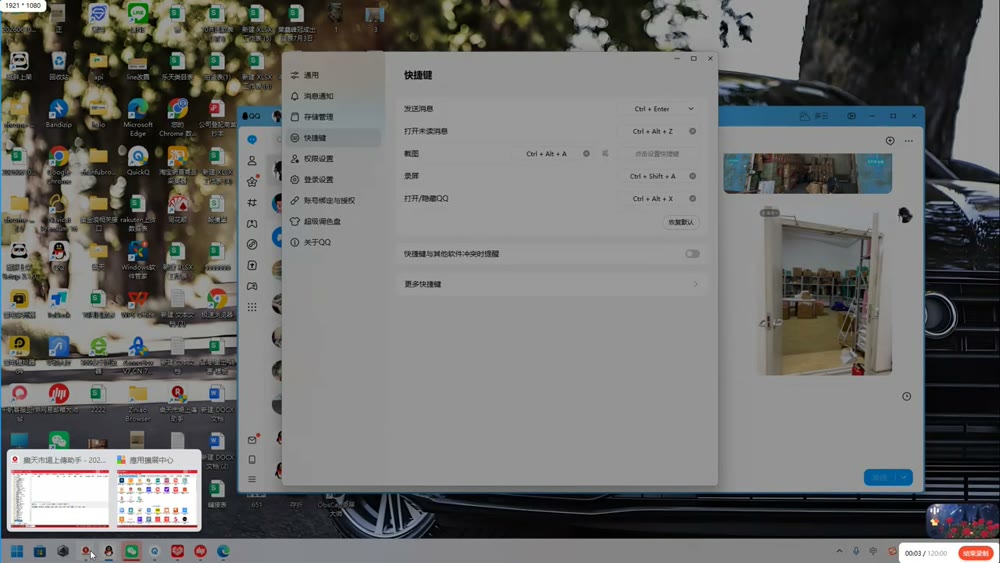The height and width of the screenshot is (563, 1000).
Task: Open the QQ hamburger main menu icon
Action: (x=252, y=479)
